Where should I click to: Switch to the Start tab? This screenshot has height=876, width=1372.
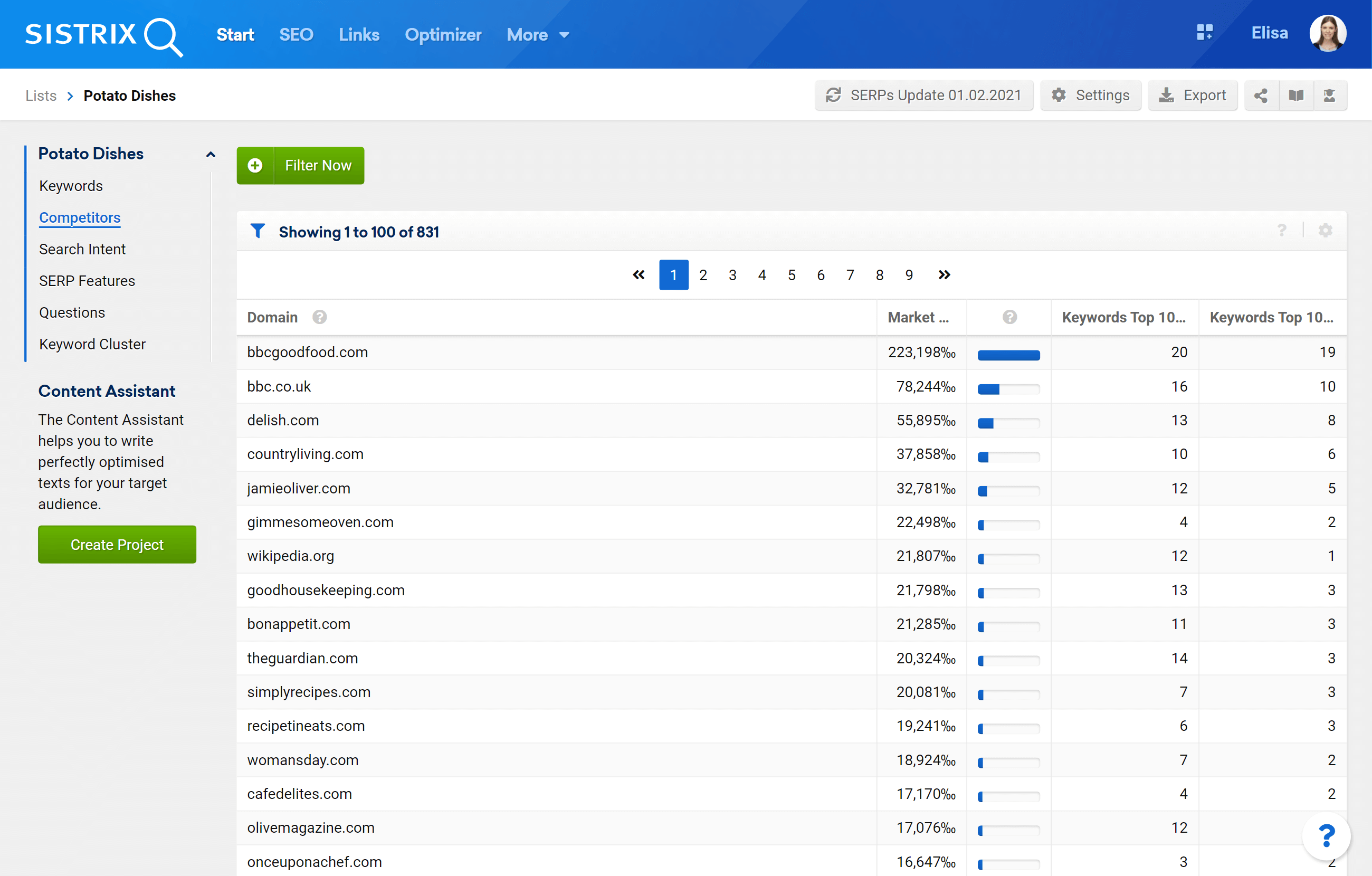coord(235,35)
